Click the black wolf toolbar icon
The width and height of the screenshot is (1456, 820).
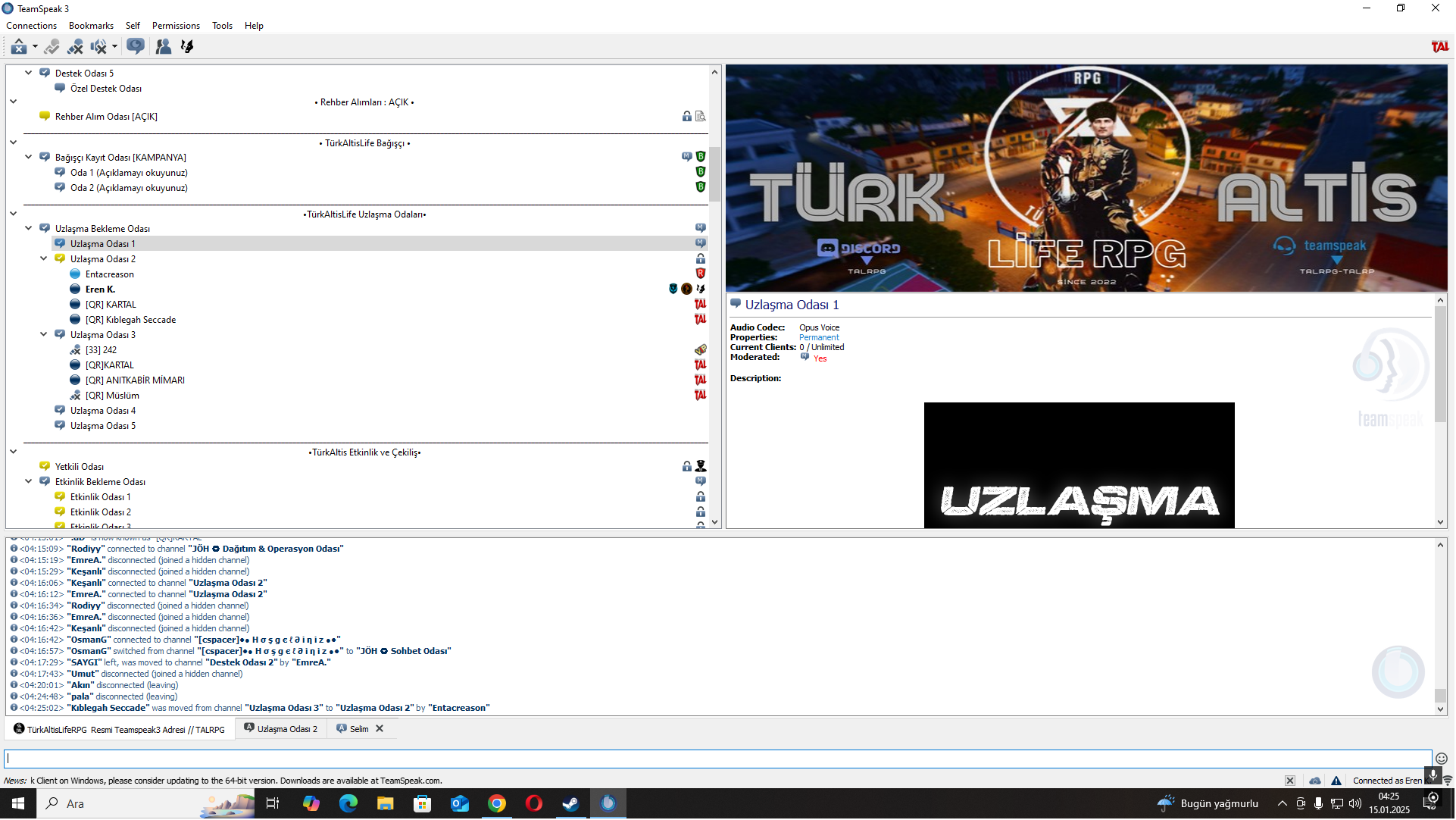(x=187, y=47)
